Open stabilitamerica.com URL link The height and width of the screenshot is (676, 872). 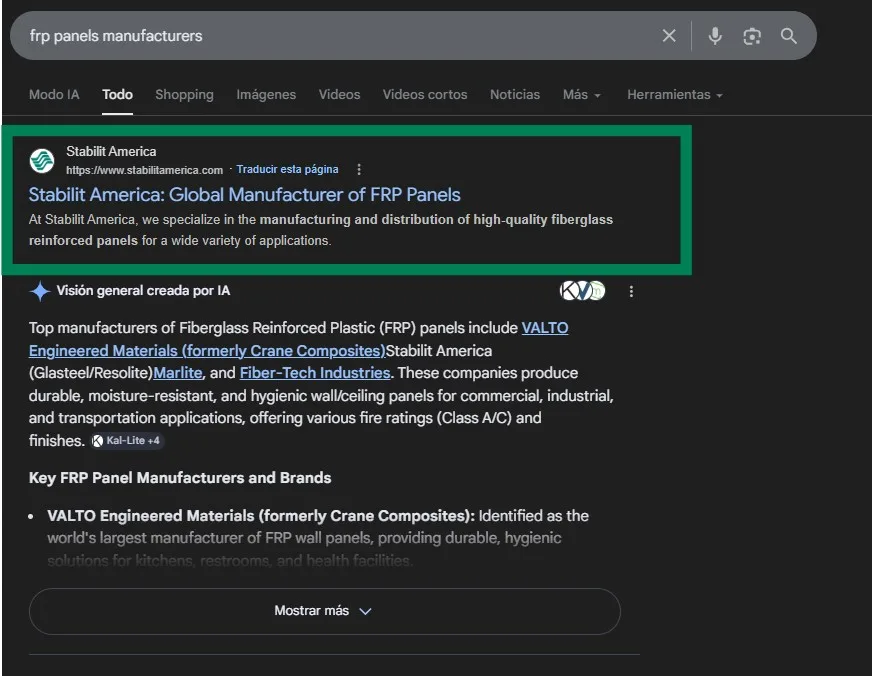click(145, 170)
